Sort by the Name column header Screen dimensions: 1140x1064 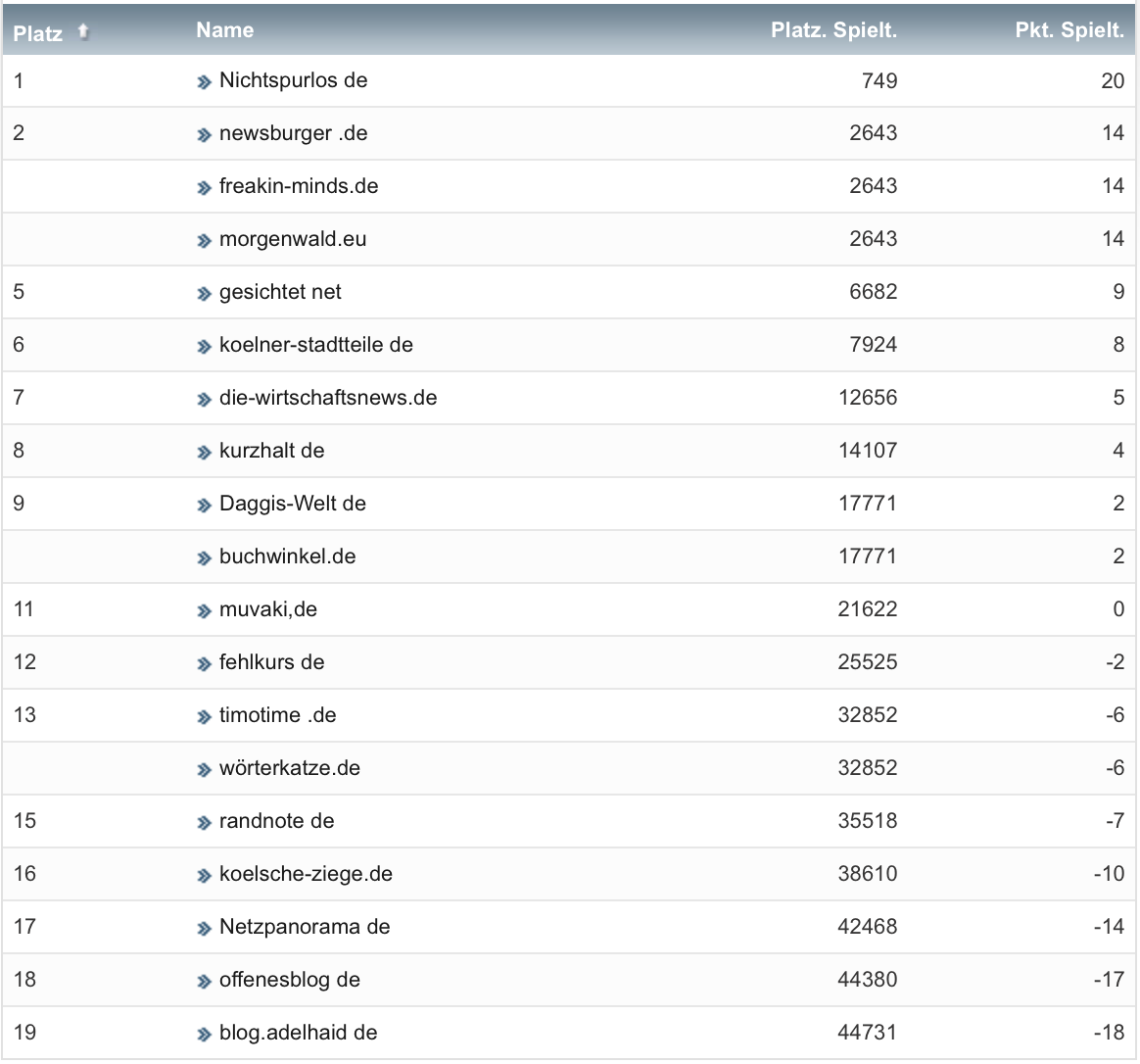[224, 29]
